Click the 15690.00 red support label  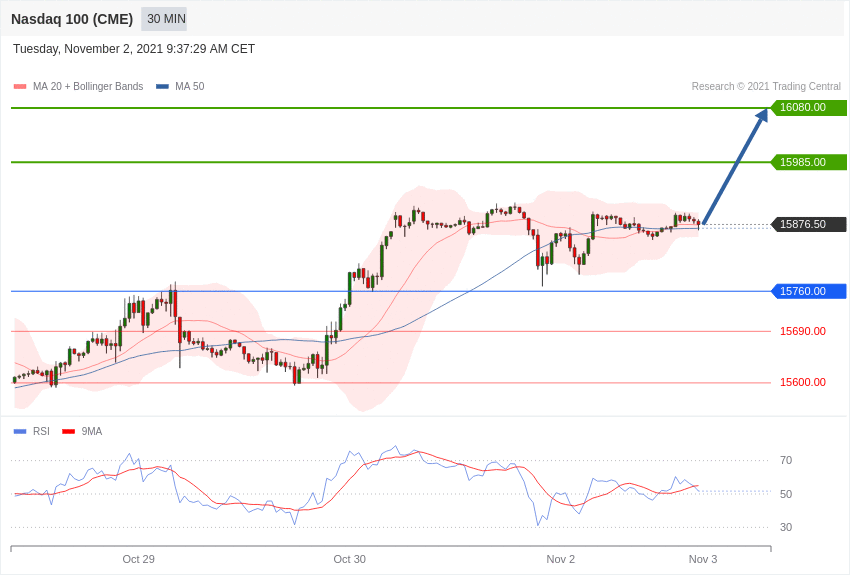[x=802, y=331]
